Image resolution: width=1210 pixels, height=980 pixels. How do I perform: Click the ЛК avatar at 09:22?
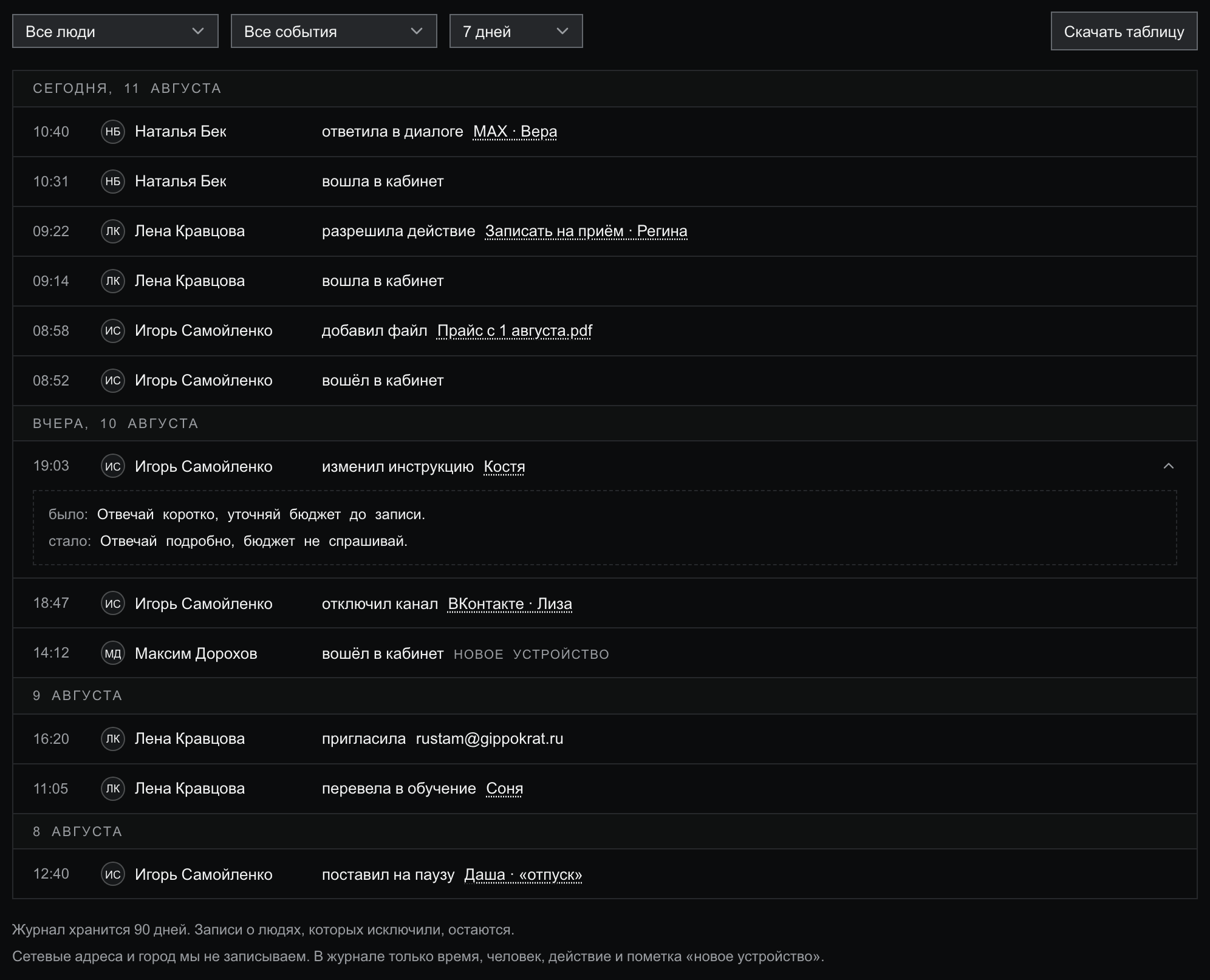[113, 231]
